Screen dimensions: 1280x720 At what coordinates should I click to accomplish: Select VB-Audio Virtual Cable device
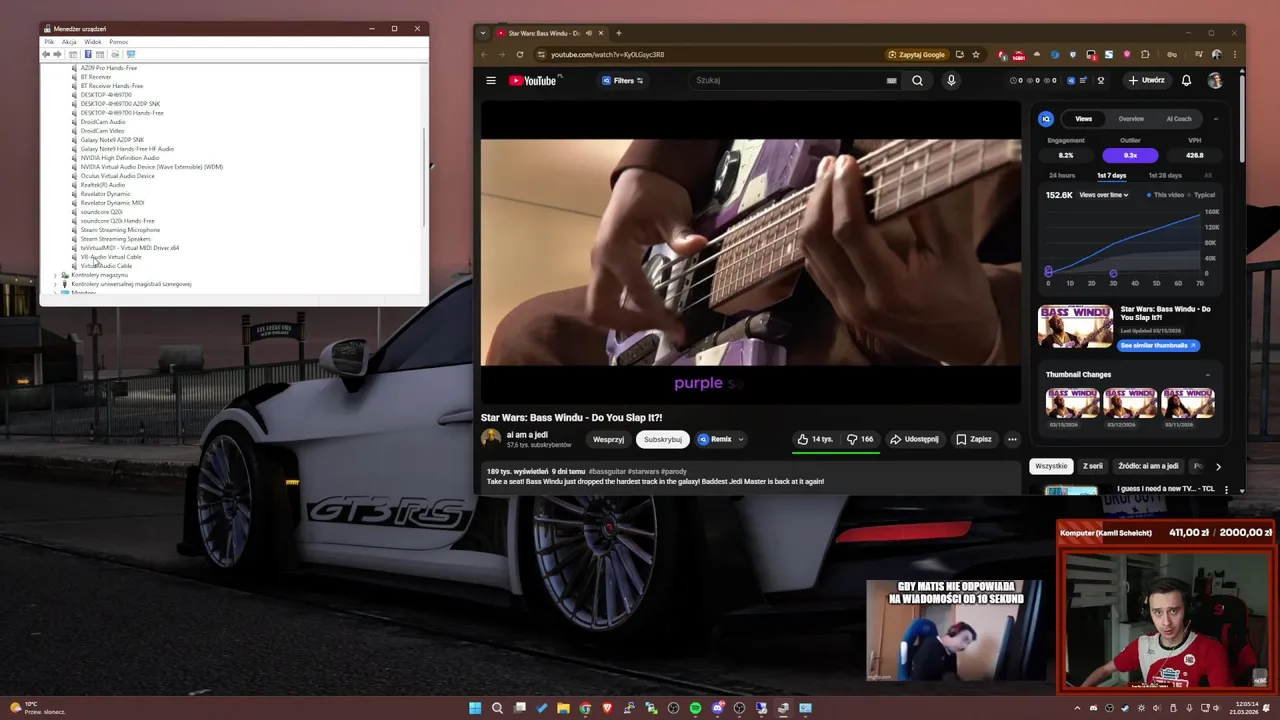coord(110,257)
